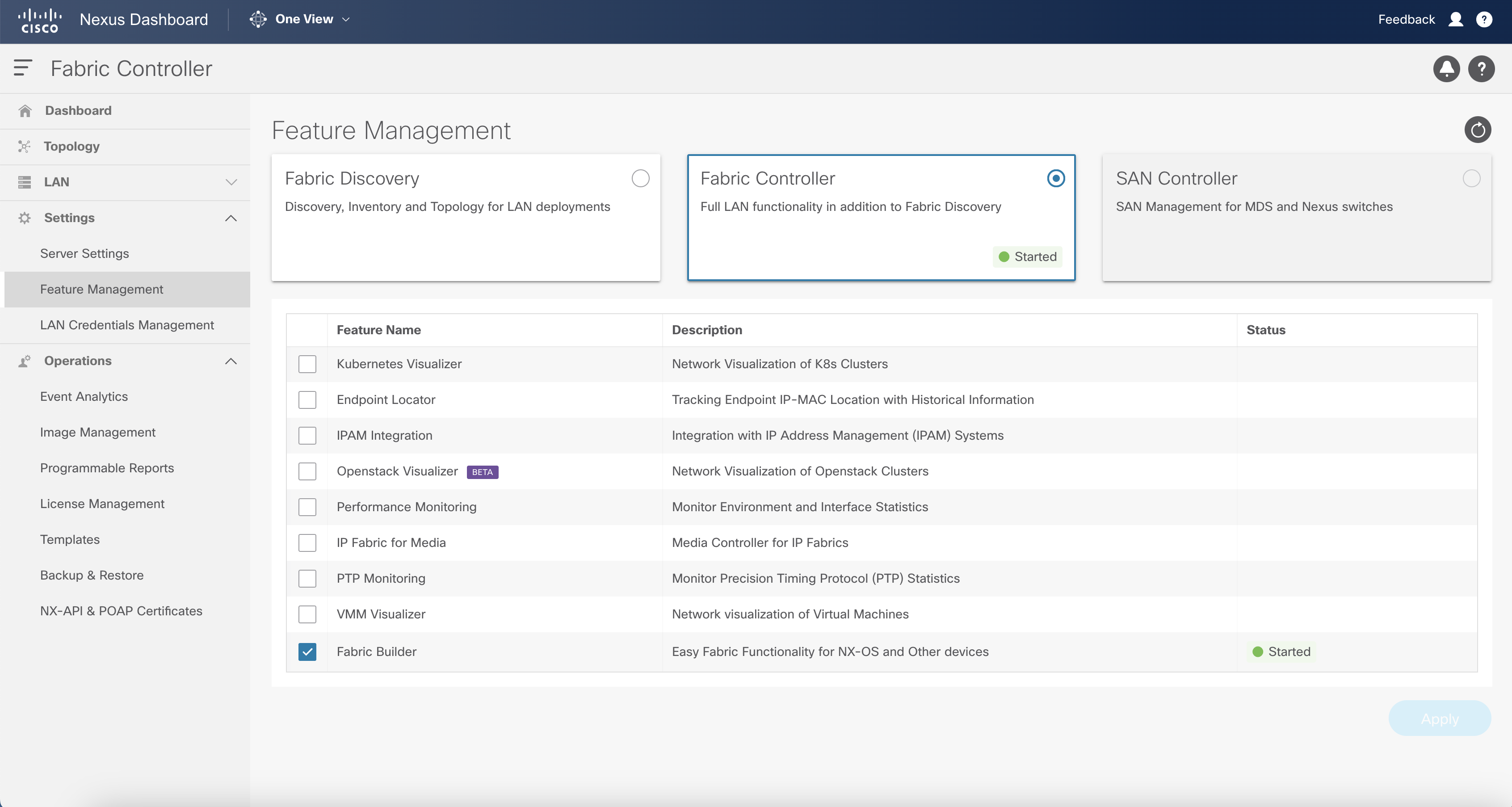Click the SAN Controller card
The height and width of the screenshot is (807, 1512).
point(1297,218)
